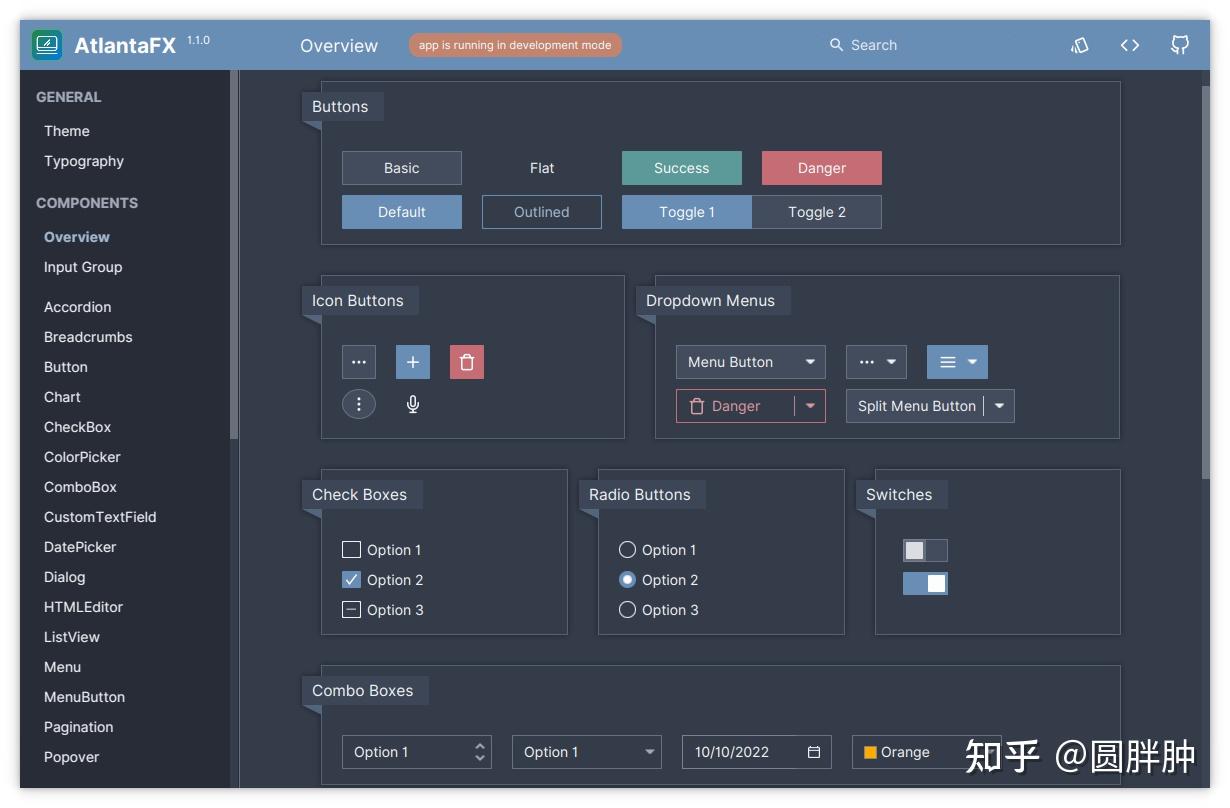Select the Option 3 radio button
This screenshot has width=1230, height=808.
[627, 609]
